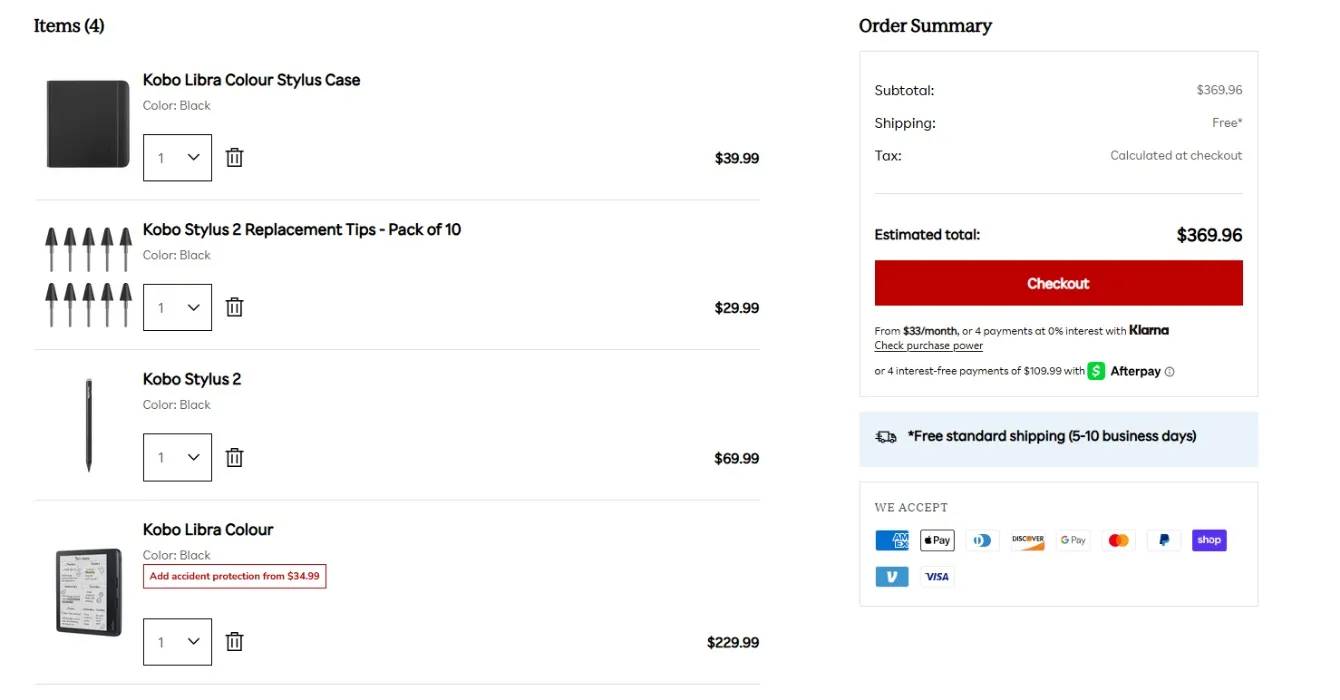Delete Kobo Libra Colour Stylus Case from cart

pyautogui.click(x=234, y=157)
